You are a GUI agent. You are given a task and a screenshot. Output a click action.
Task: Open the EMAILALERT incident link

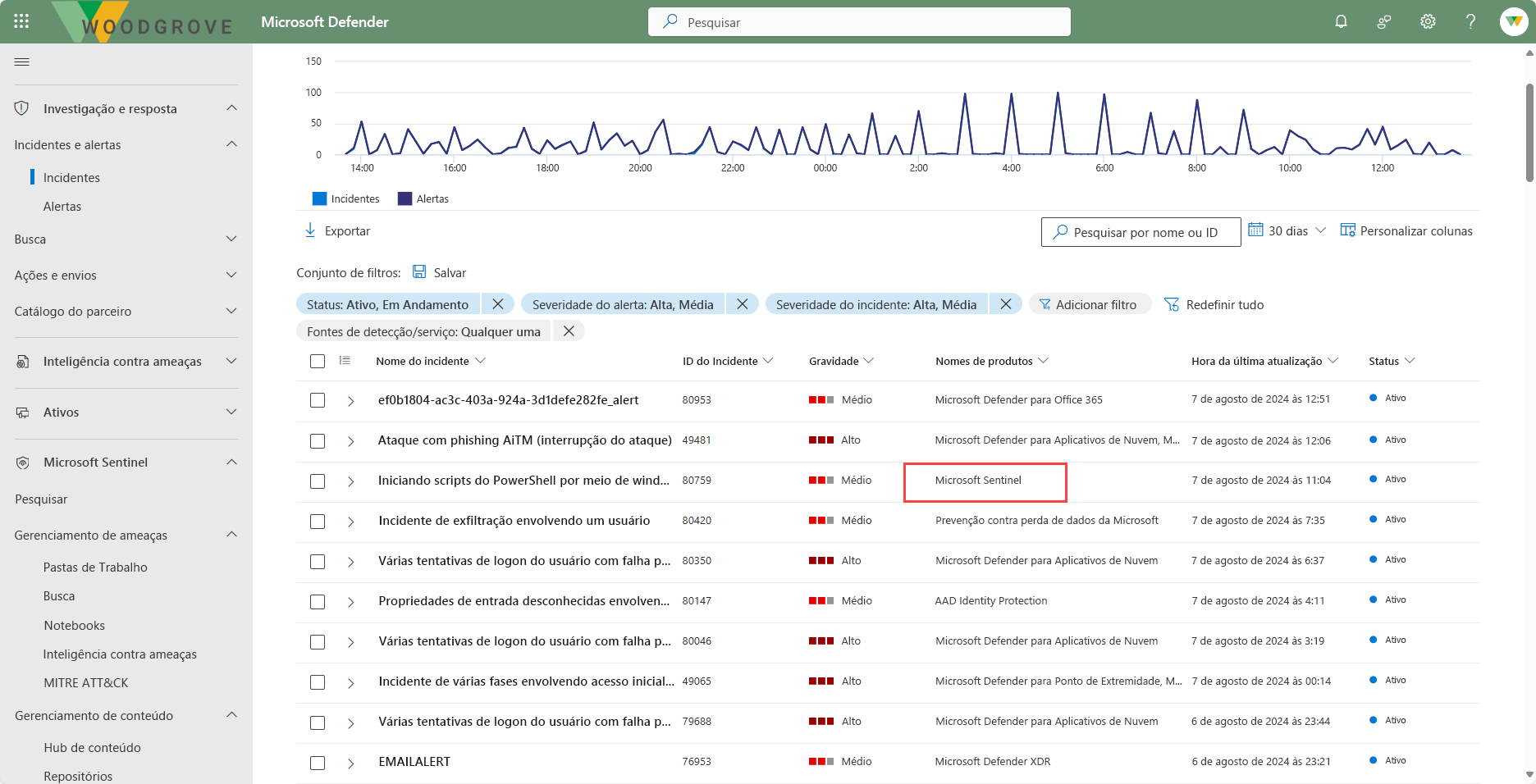[x=414, y=762]
